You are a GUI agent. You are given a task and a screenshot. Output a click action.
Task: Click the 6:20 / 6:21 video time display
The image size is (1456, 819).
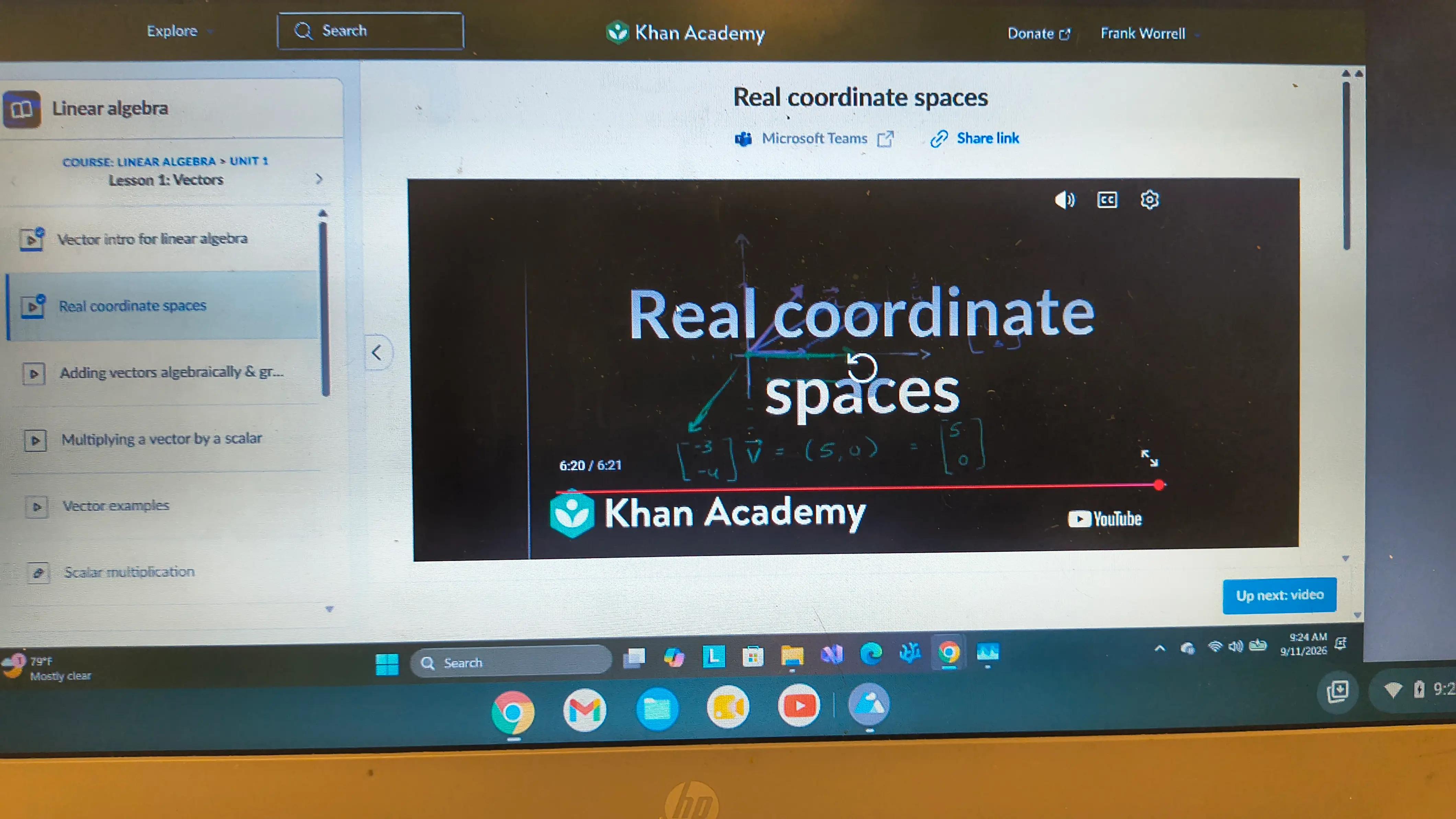point(590,465)
